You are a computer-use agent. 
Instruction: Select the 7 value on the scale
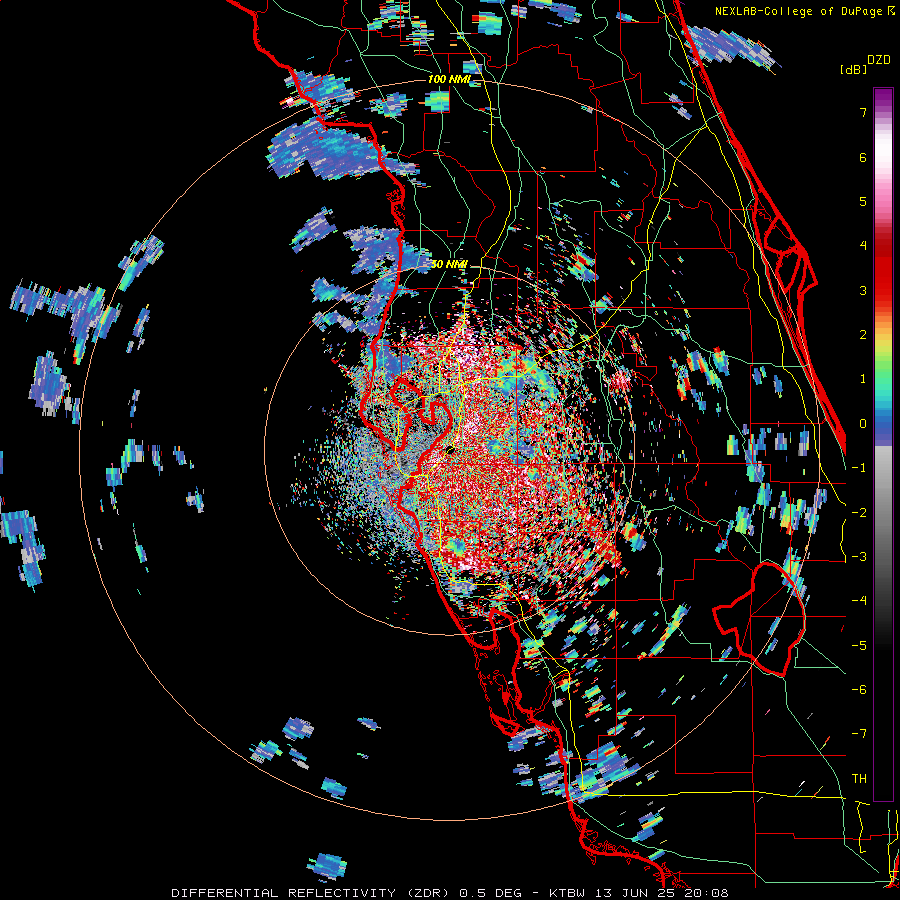[x=863, y=112]
